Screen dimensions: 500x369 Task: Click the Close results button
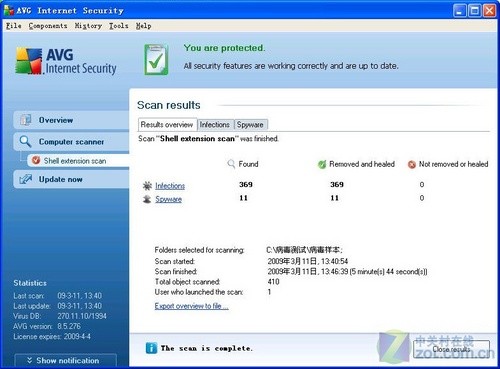tap(451, 349)
